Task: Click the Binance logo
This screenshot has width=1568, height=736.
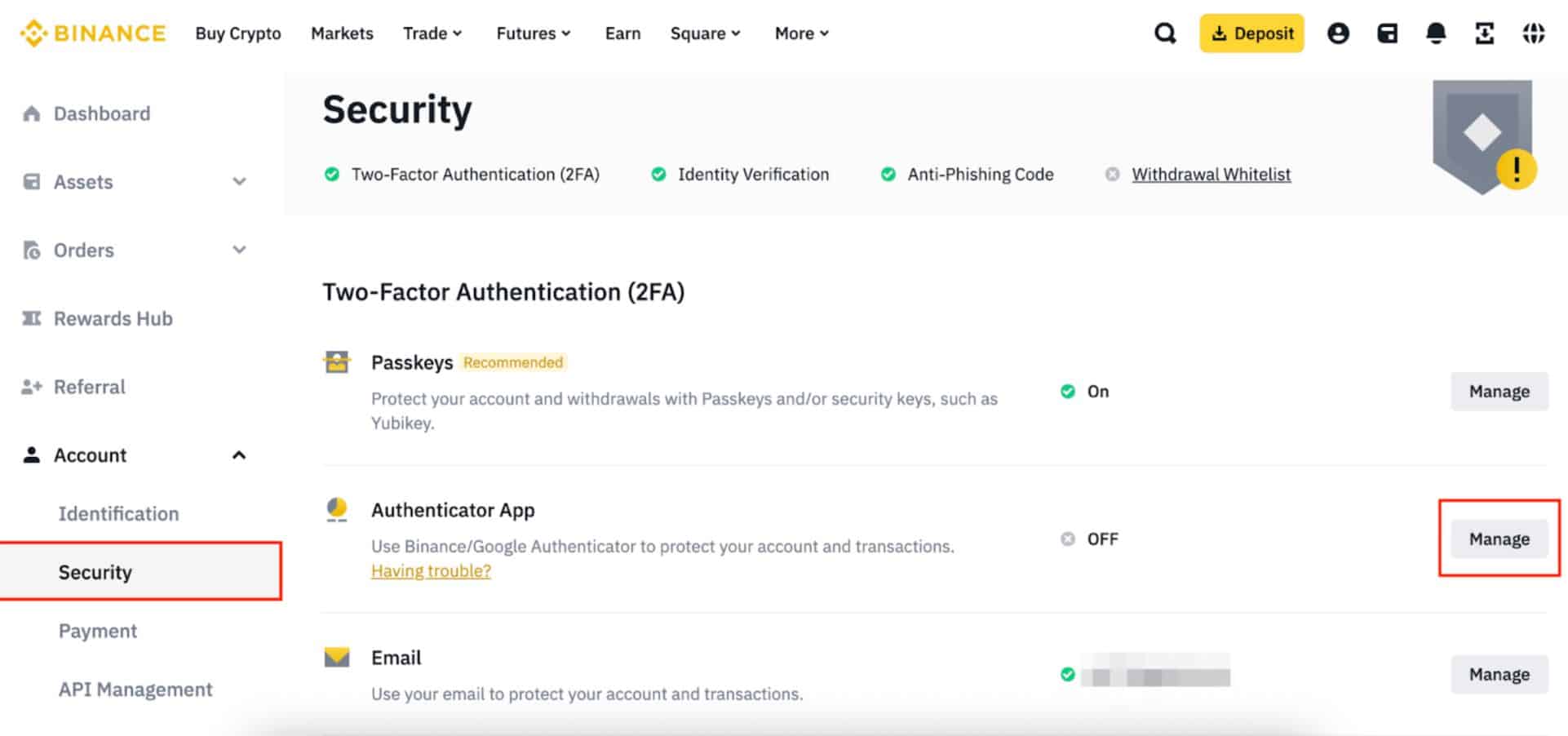Action: point(93,33)
